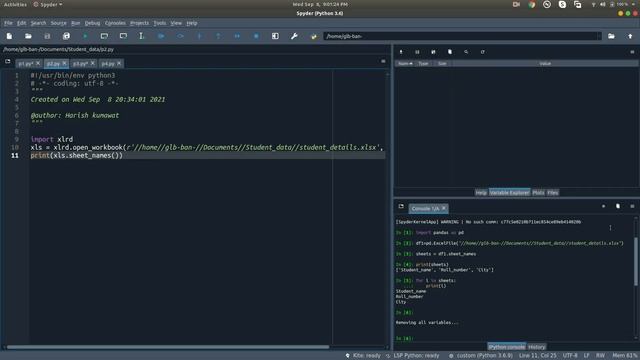Switch to the Plots pane tab

pos(538,193)
